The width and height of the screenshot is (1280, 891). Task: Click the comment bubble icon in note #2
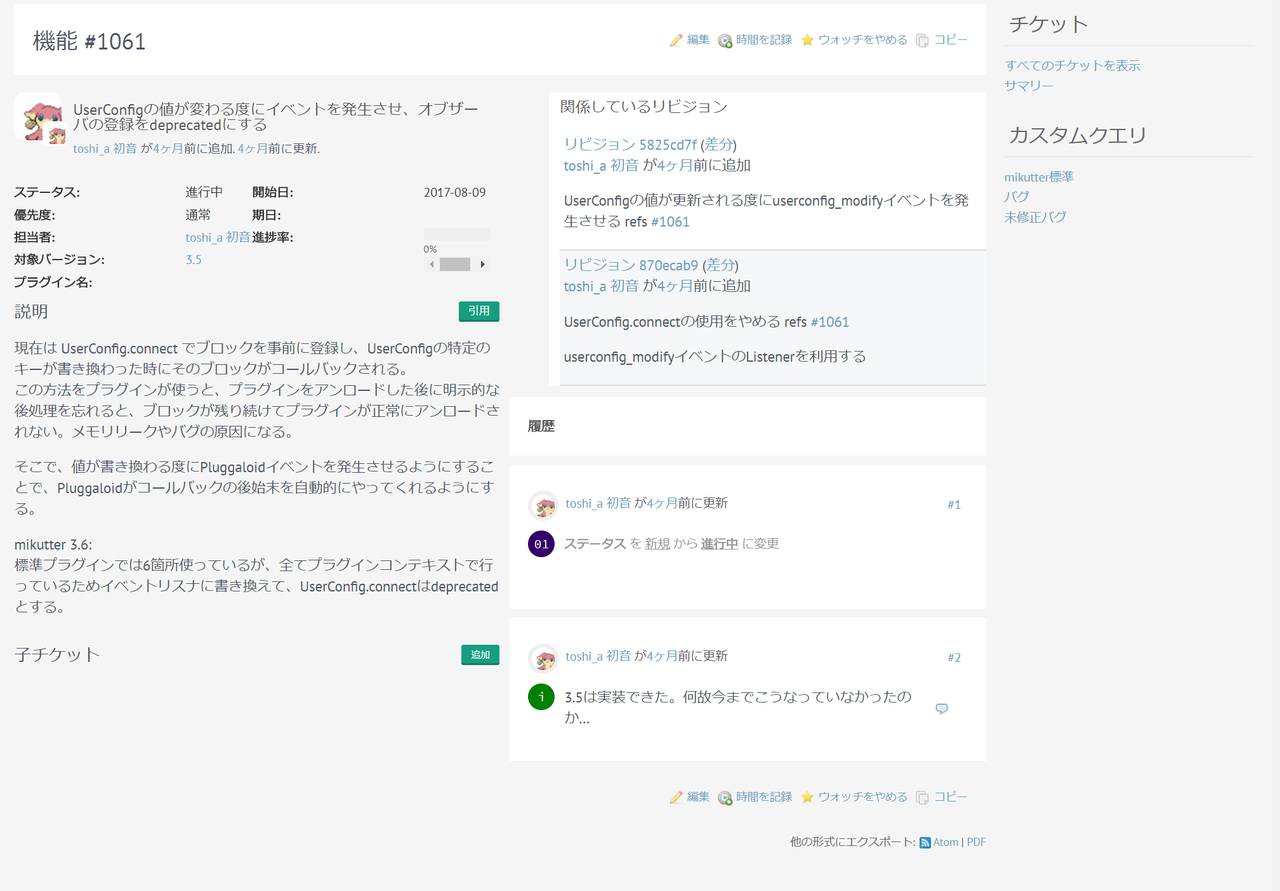[941, 709]
